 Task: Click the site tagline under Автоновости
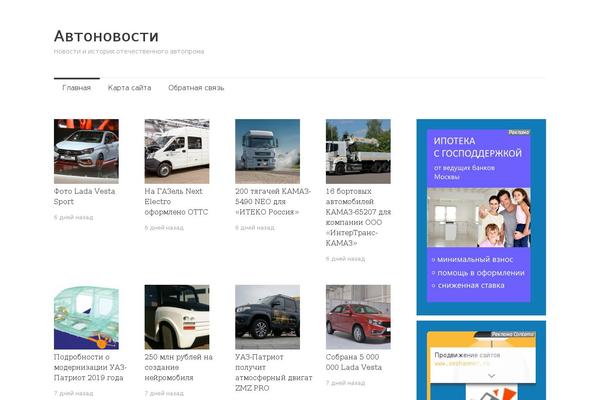[129, 51]
